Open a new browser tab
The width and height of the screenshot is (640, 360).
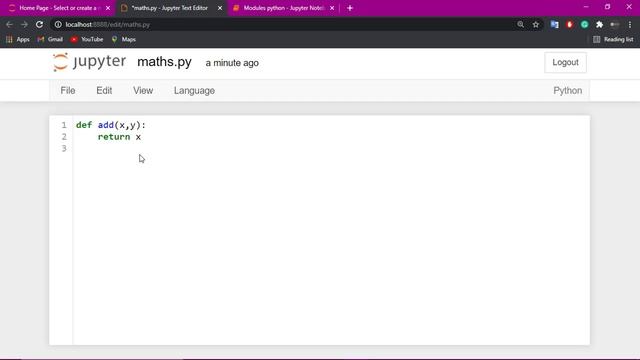coord(349,8)
